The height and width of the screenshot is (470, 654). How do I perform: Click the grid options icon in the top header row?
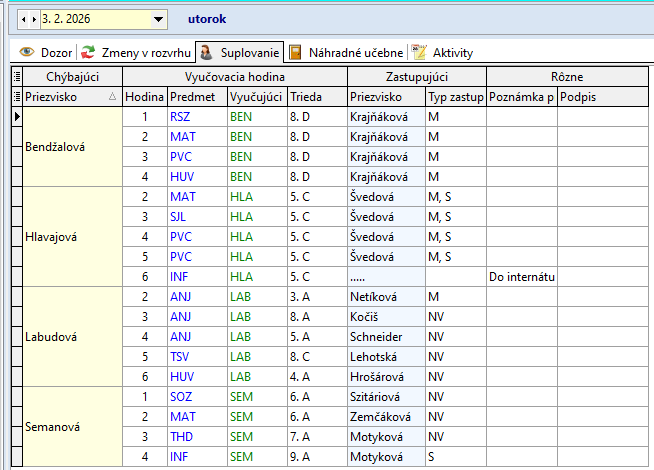point(16,76)
